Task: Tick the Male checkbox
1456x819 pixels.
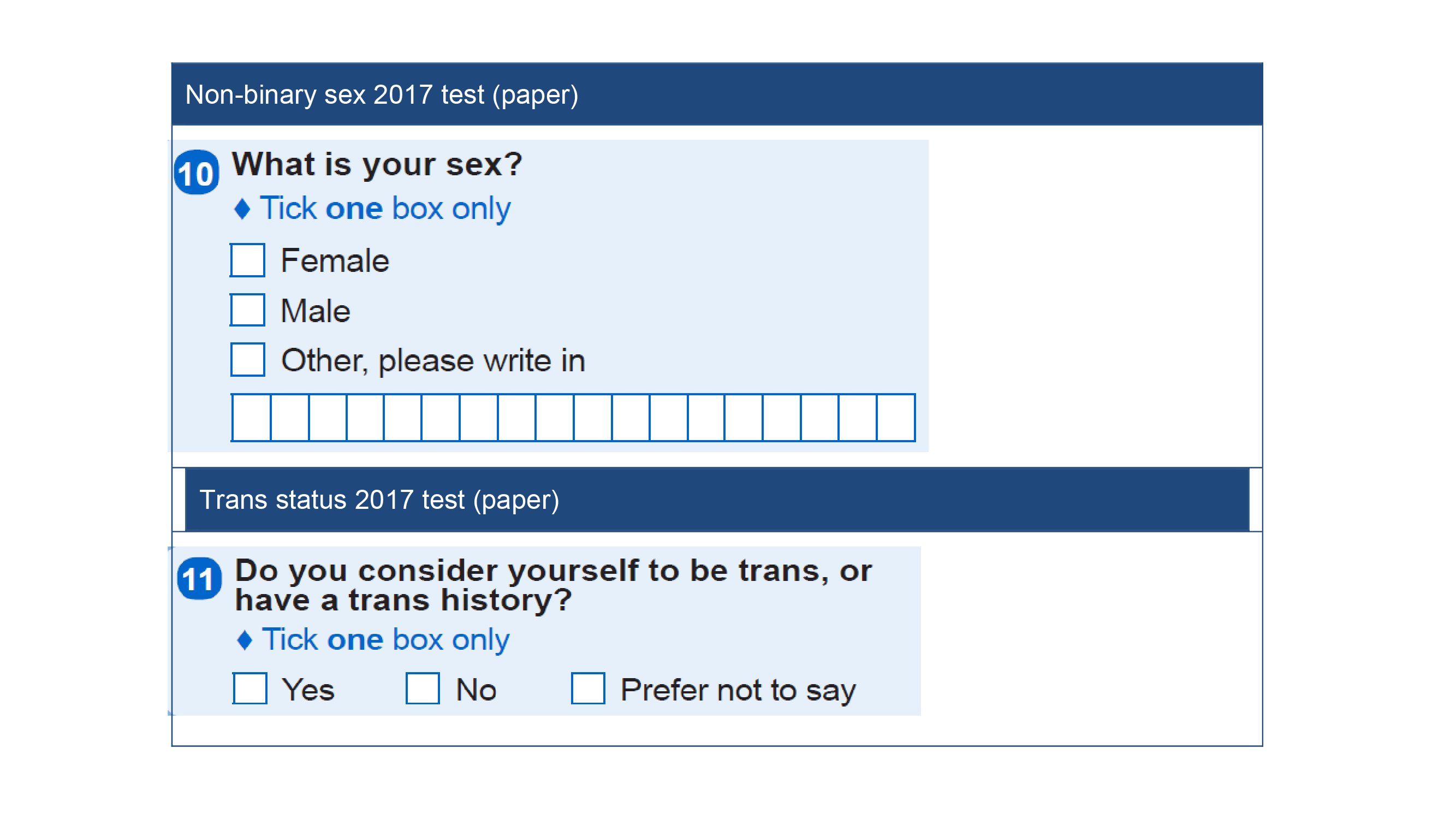Action: [x=247, y=310]
